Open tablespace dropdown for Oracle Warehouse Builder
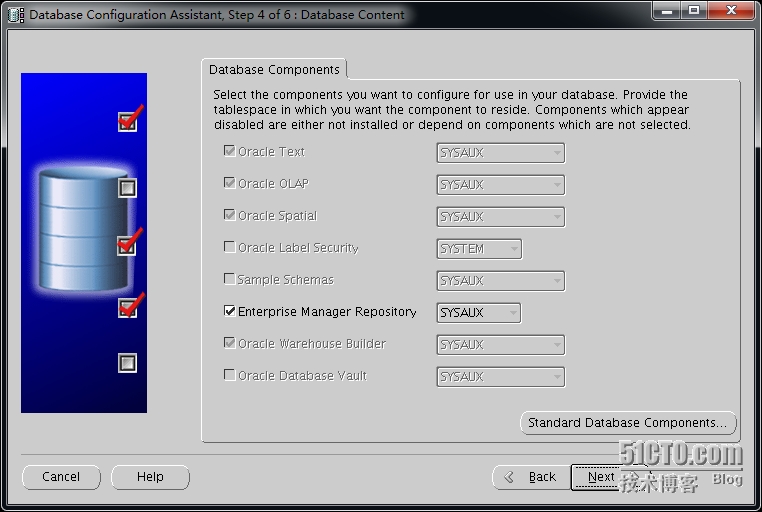Image resolution: width=762 pixels, height=512 pixels. pos(501,345)
